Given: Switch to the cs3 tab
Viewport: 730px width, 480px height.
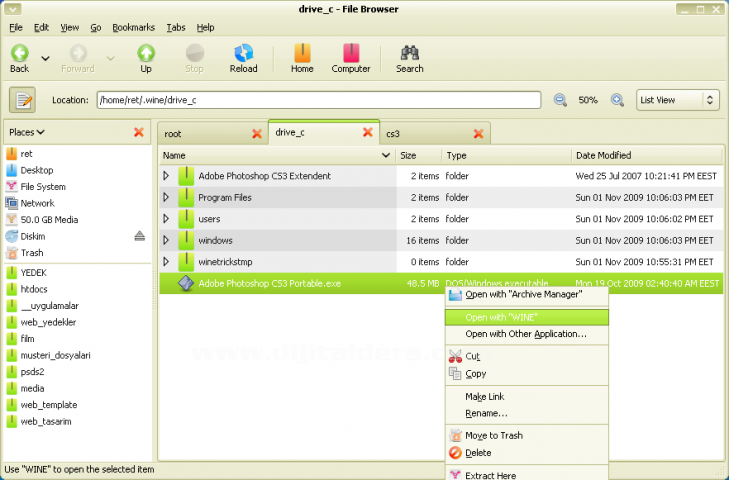Looking at the screenshot, I should coord(393,133).
